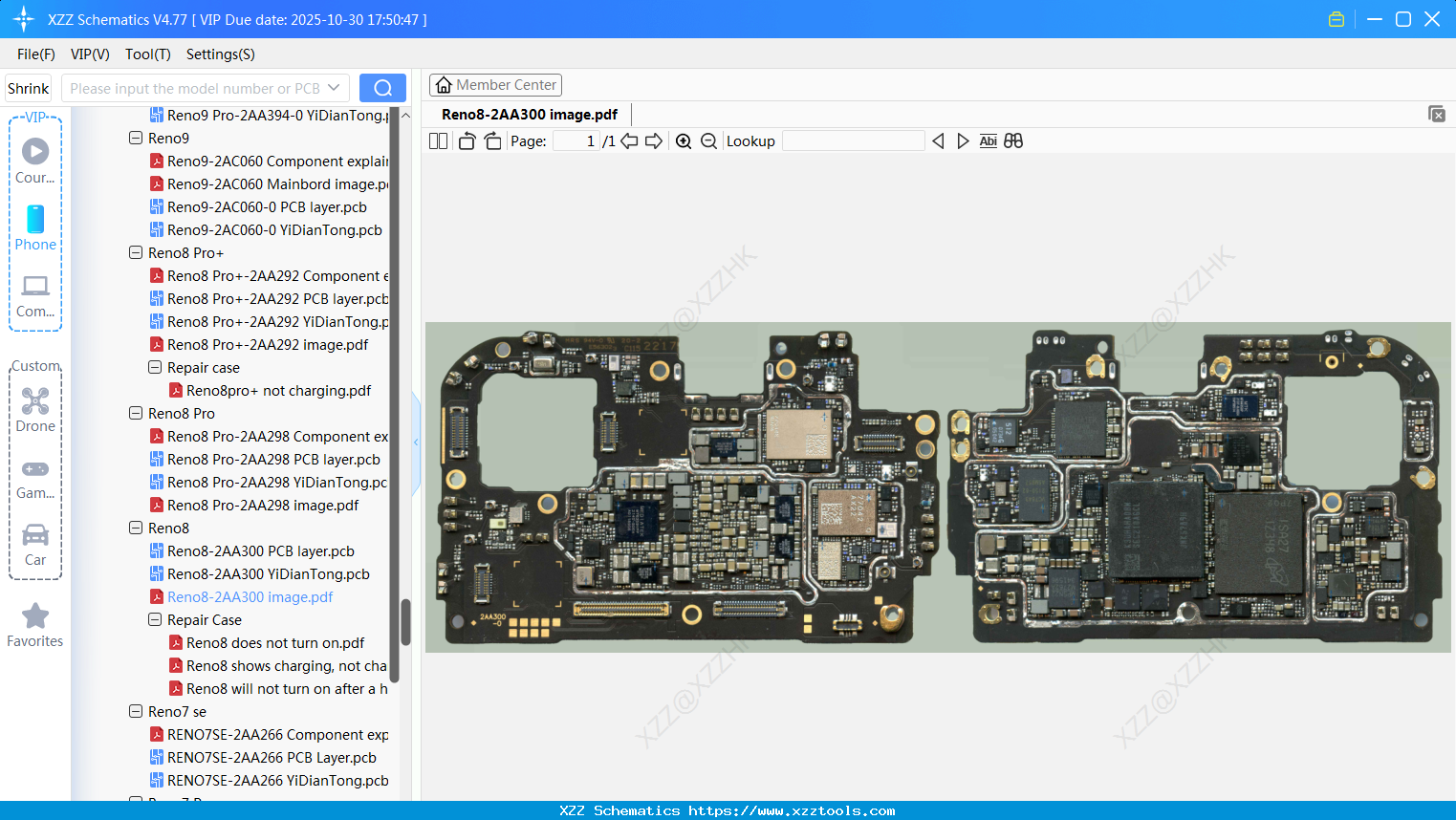Collapse the Reno8 Pro+ tree node
1456x820 pixels.
click(x=136, y=252)
